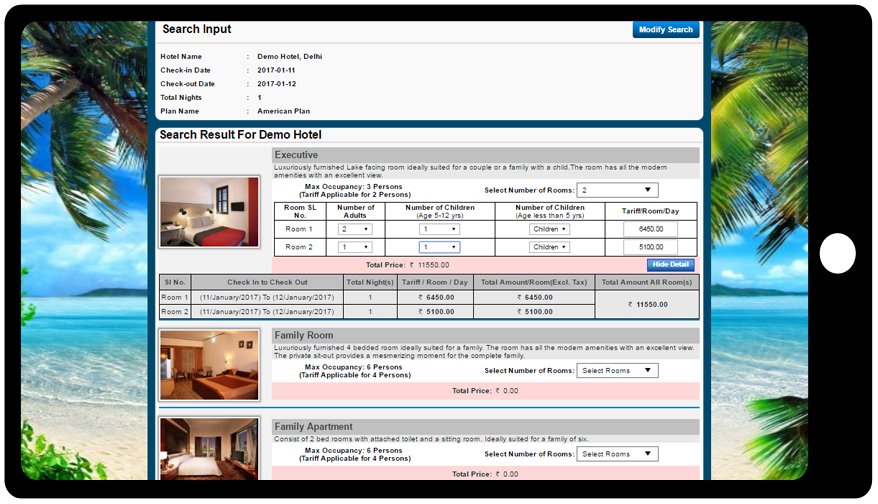Click the Hide Detail button
Image resolution: width=878 pixels, height=504 pixels.
[670, 264]
